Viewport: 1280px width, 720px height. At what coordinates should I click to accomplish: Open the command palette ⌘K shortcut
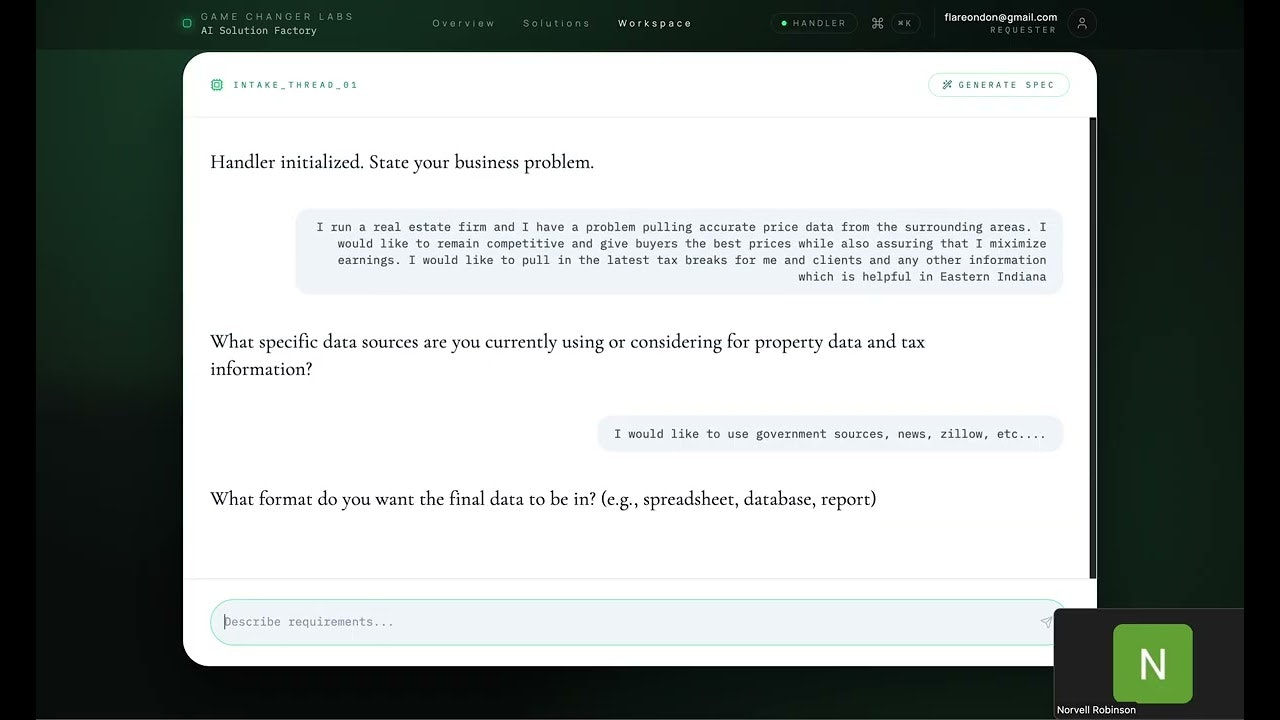coord(905,23)
